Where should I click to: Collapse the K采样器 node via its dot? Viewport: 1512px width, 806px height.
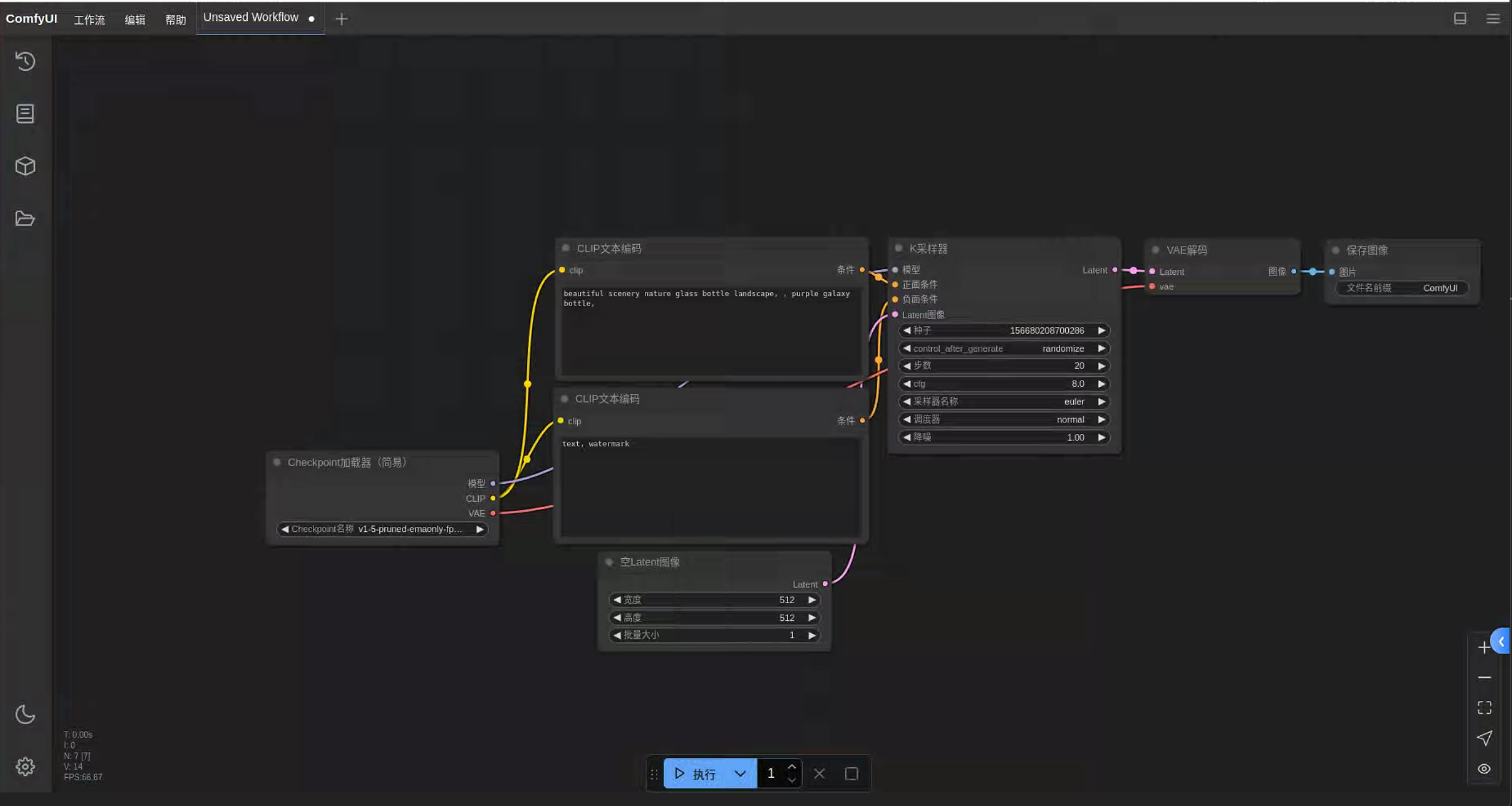pos(899,248)
